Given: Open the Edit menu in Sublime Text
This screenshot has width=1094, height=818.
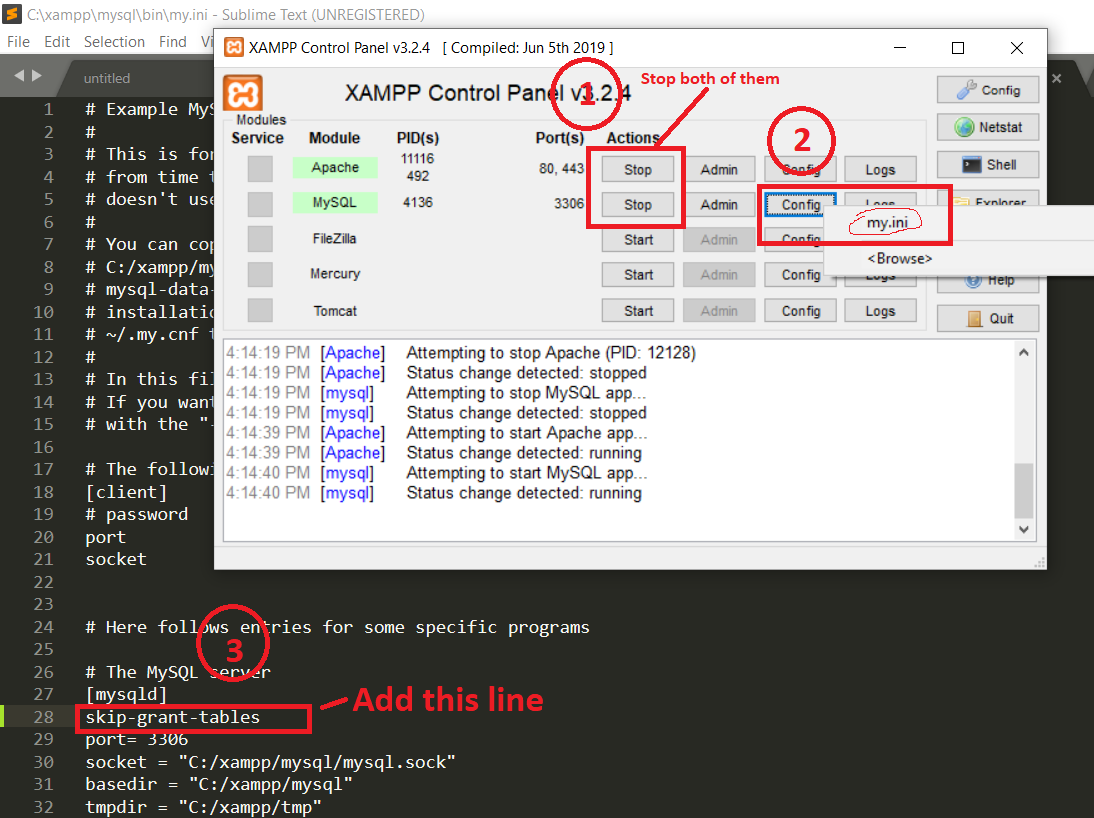Looking at the screenshot, I should pyautogui.click(x=57, y=42).
